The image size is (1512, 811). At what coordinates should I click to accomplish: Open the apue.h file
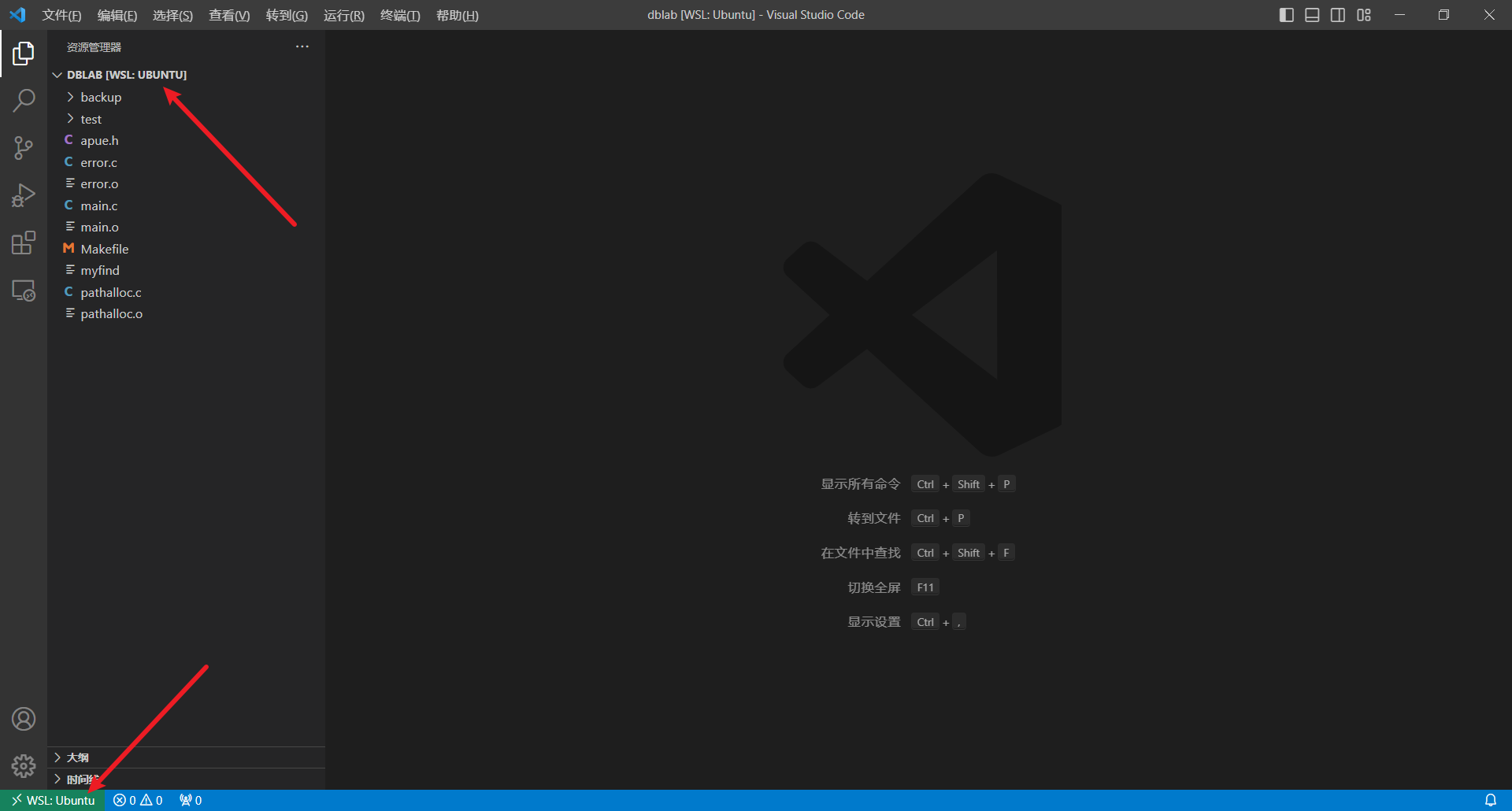pyautogui.click(x=186, y=140)
